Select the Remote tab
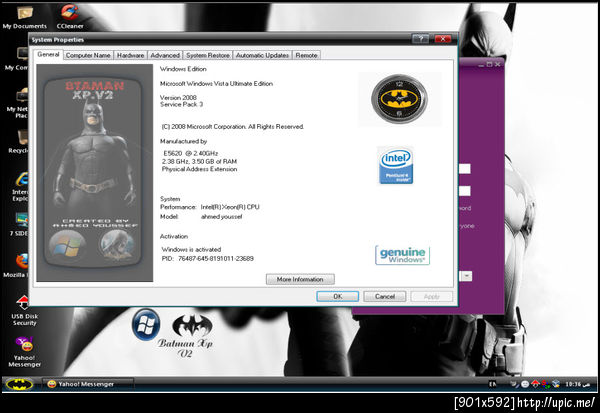 point(306,56)
